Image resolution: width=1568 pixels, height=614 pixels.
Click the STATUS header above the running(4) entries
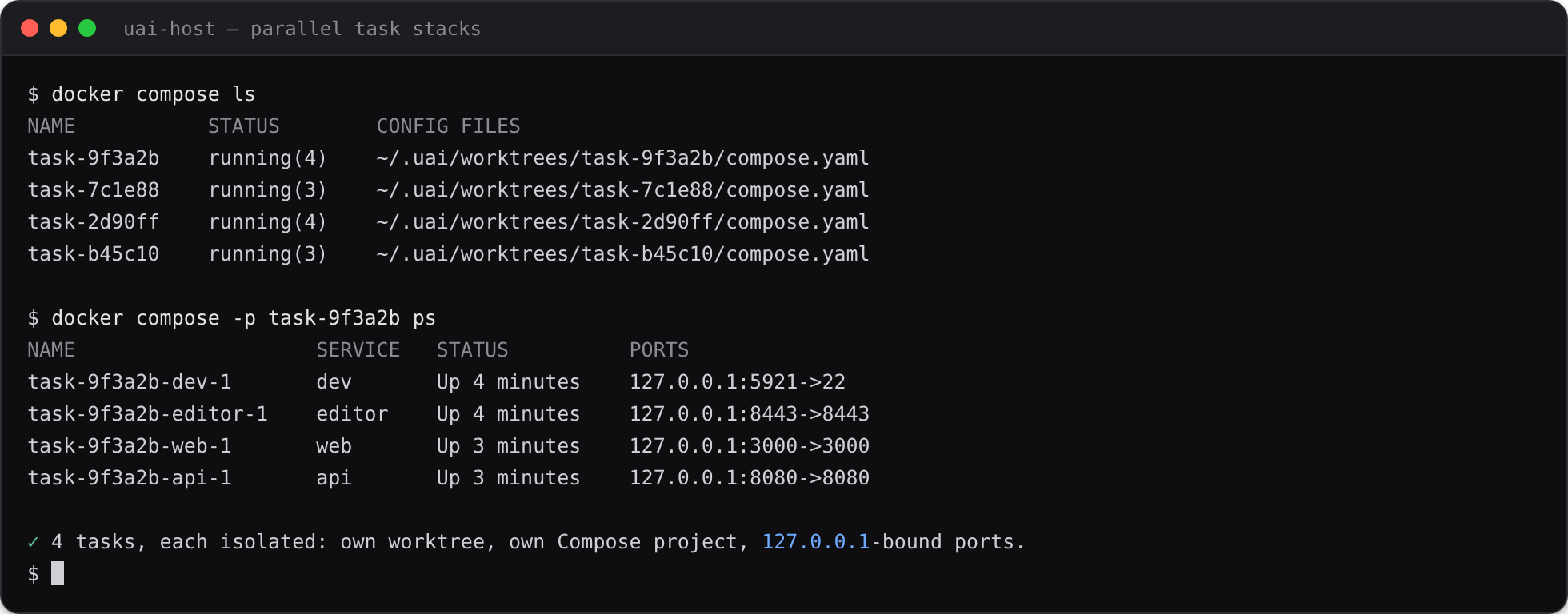coord(244,126)
